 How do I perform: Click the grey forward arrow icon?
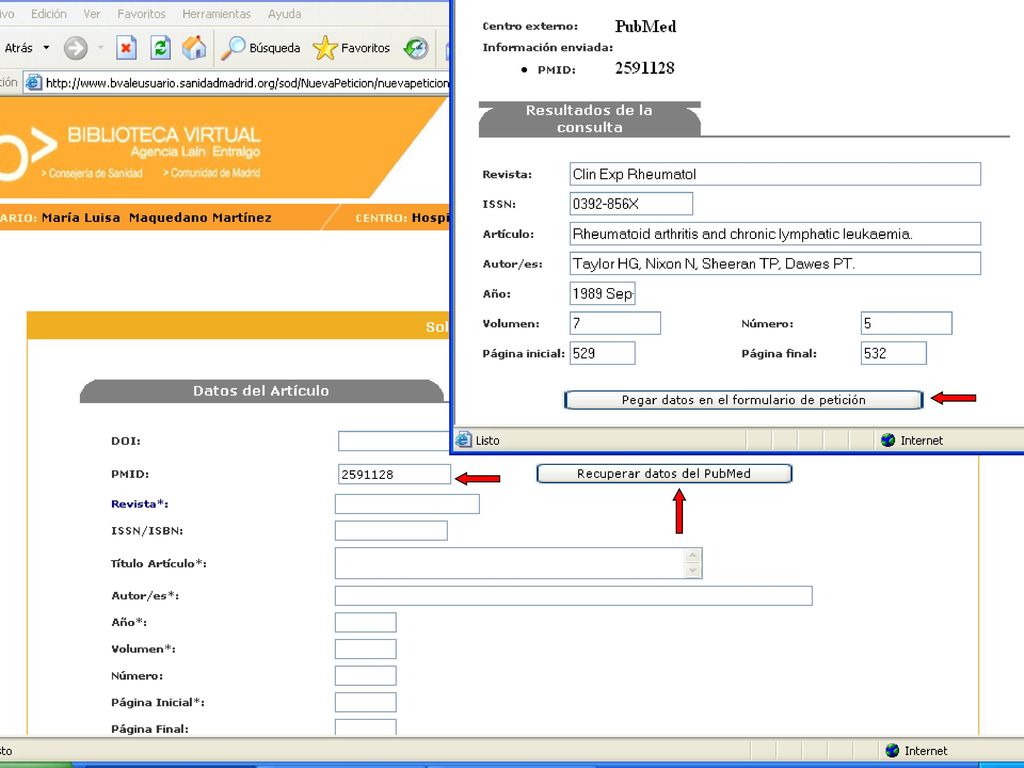(76, 48)
